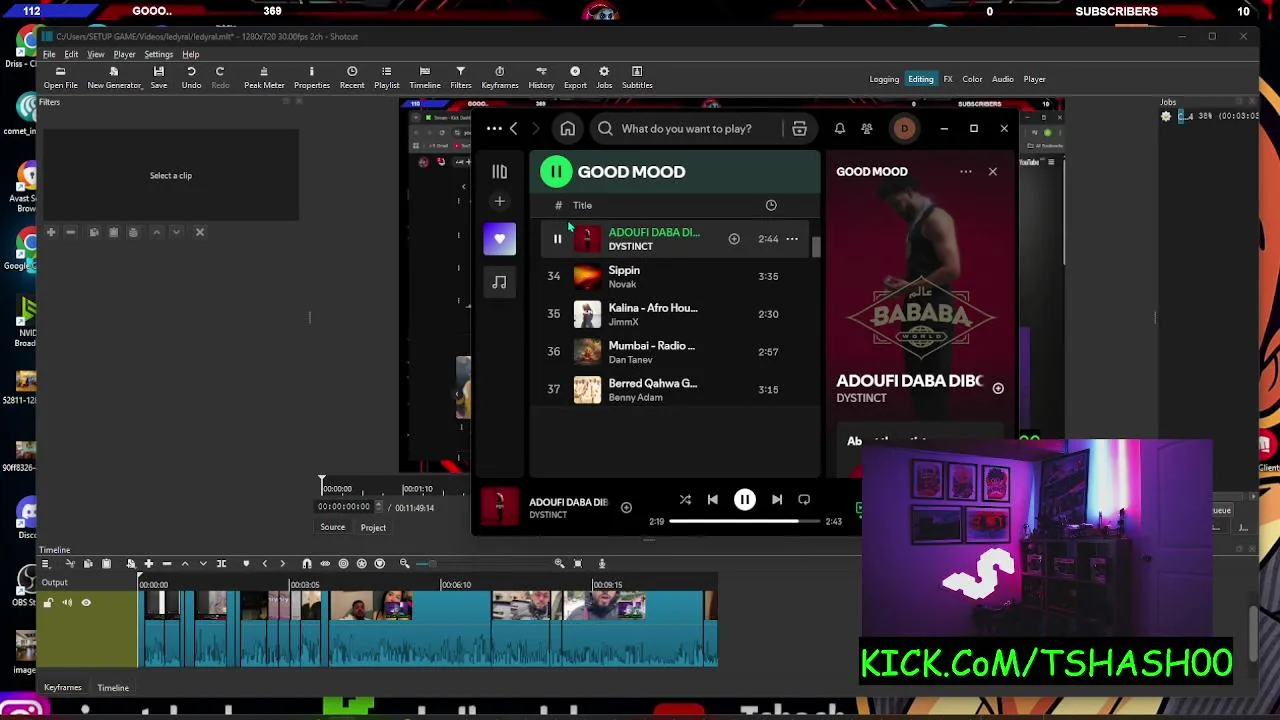Add a filter with plus button
Viewport: 1280px width, 720px height.
coord(51,232)
